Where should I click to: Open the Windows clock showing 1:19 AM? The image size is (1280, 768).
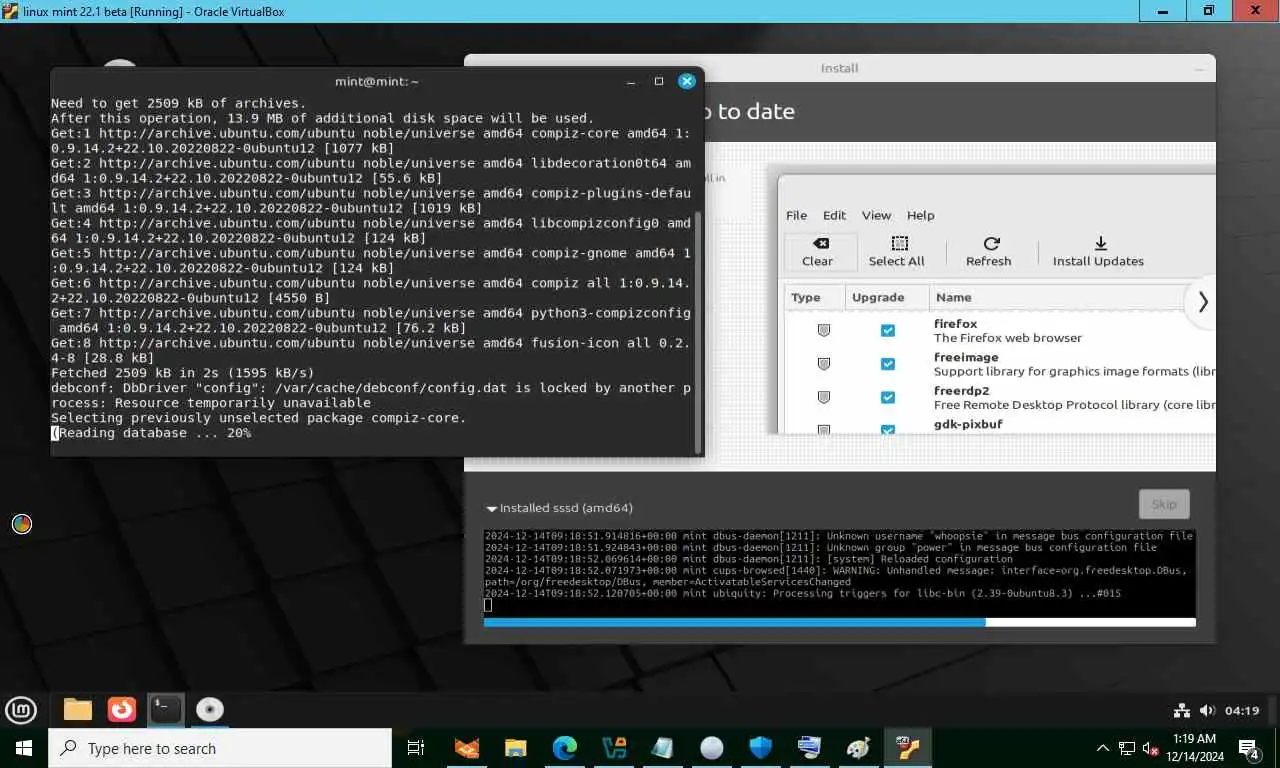1197,748
